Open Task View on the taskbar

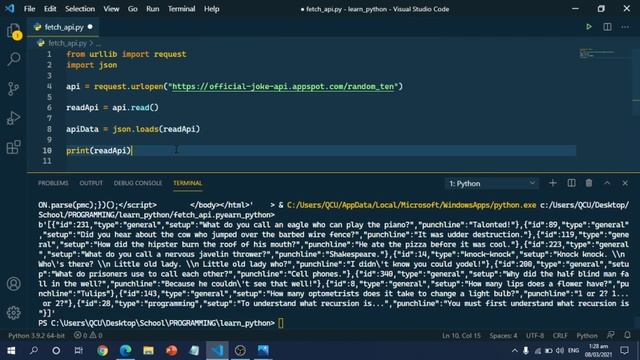(x=78, y=350)
